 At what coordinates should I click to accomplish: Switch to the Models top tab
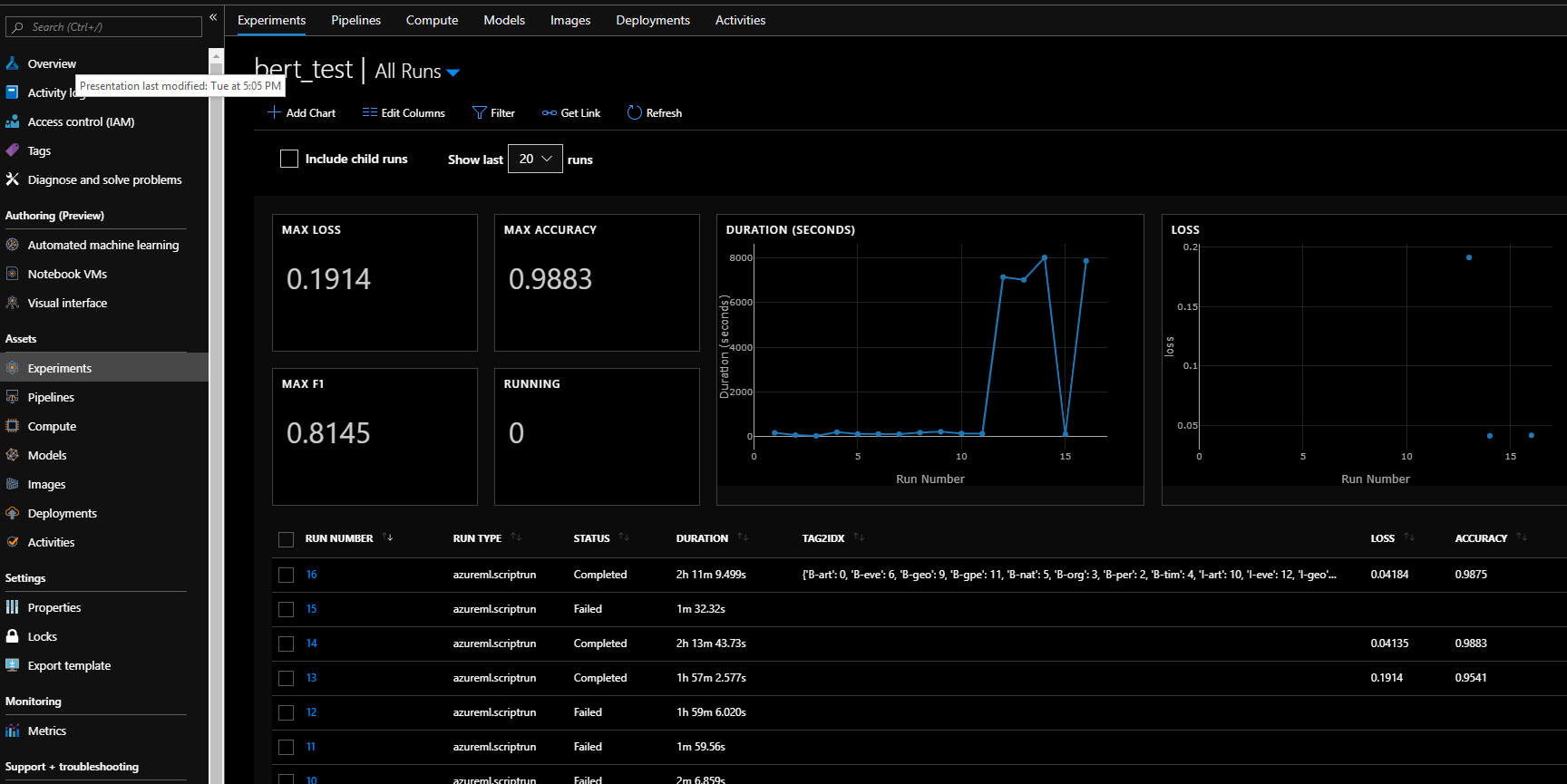[x=504, y=20]
